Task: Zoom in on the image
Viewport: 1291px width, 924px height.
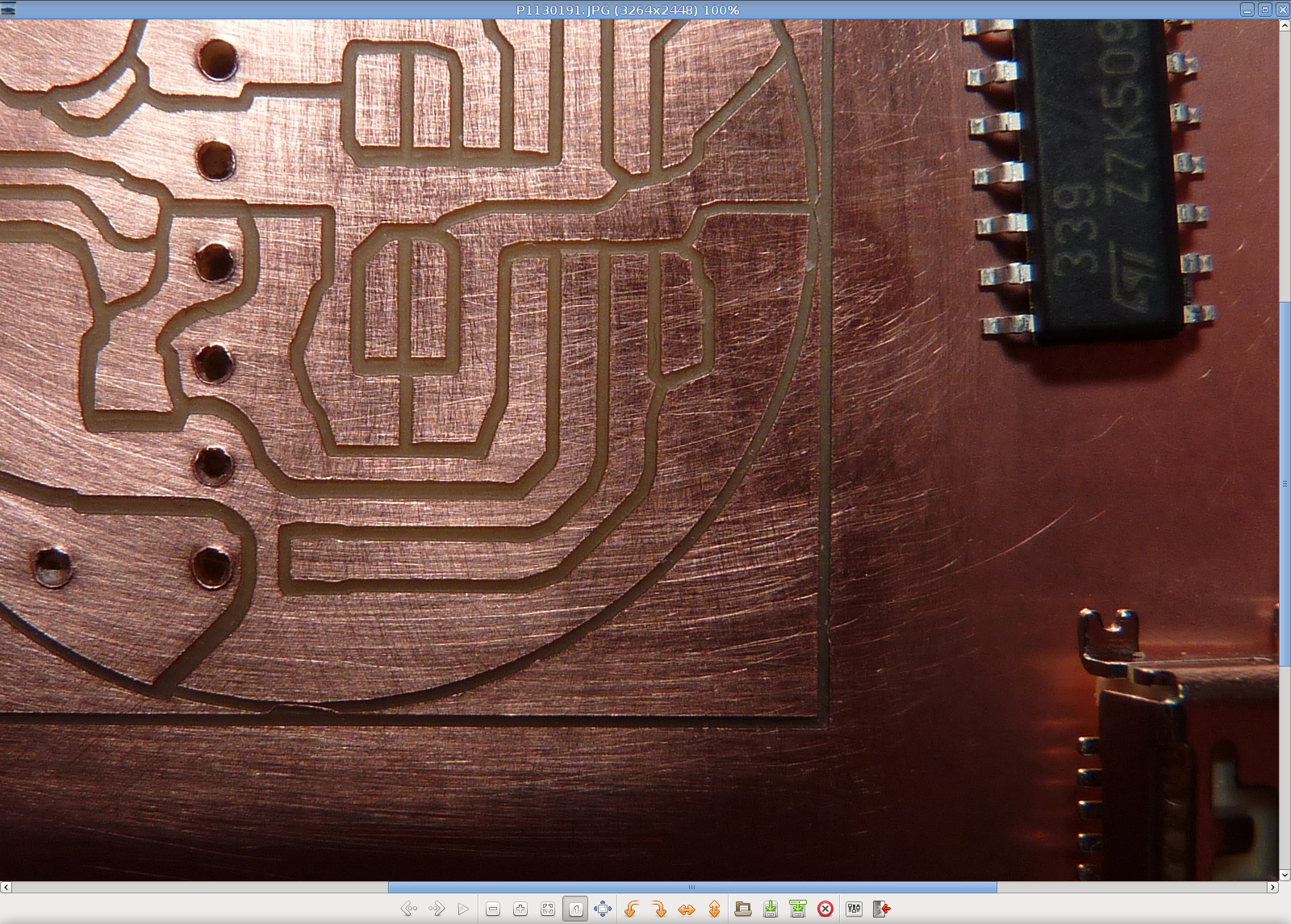Action: click(x=520, y=909)
